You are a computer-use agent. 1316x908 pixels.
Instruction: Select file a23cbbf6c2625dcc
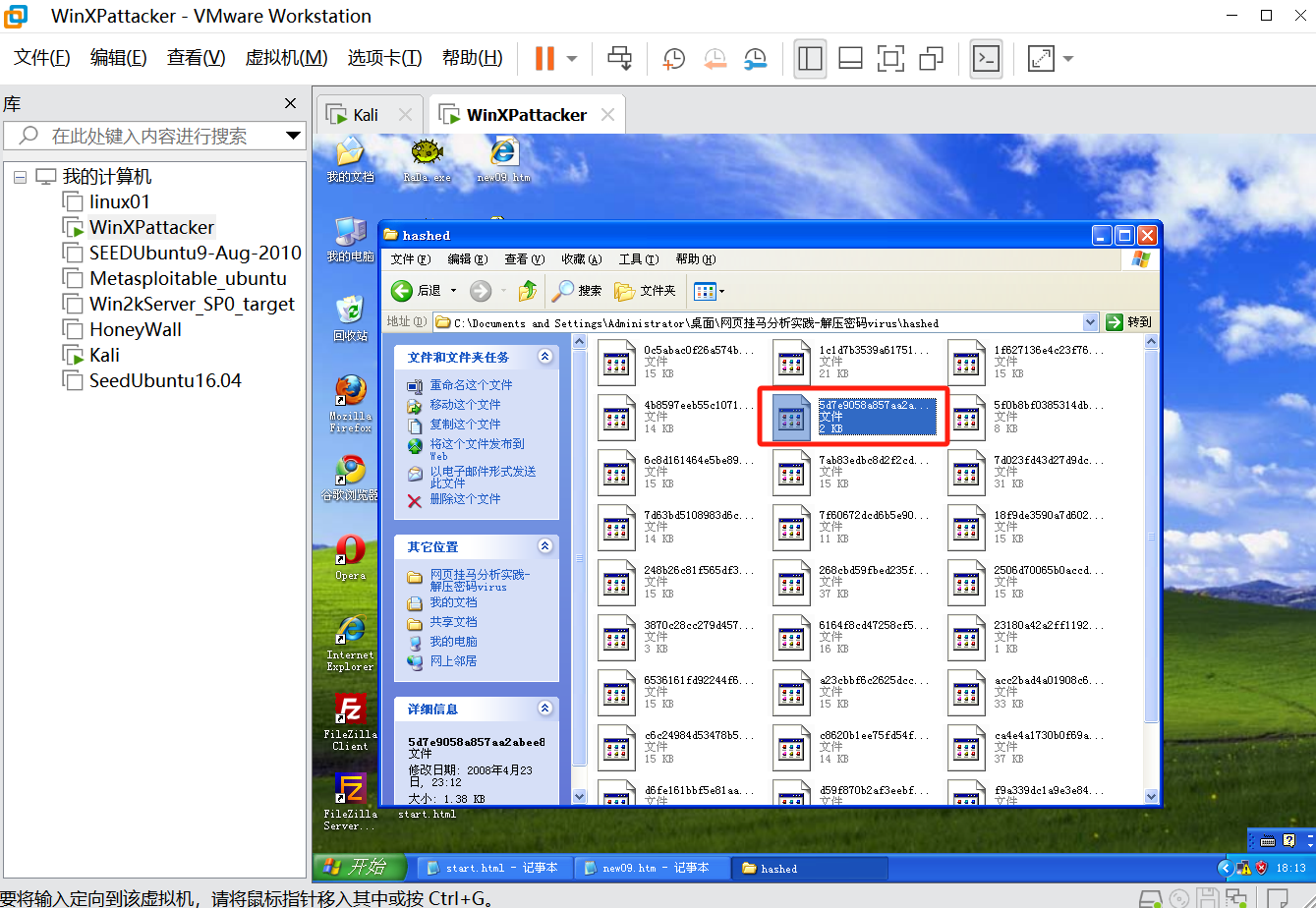pos(852,692)
